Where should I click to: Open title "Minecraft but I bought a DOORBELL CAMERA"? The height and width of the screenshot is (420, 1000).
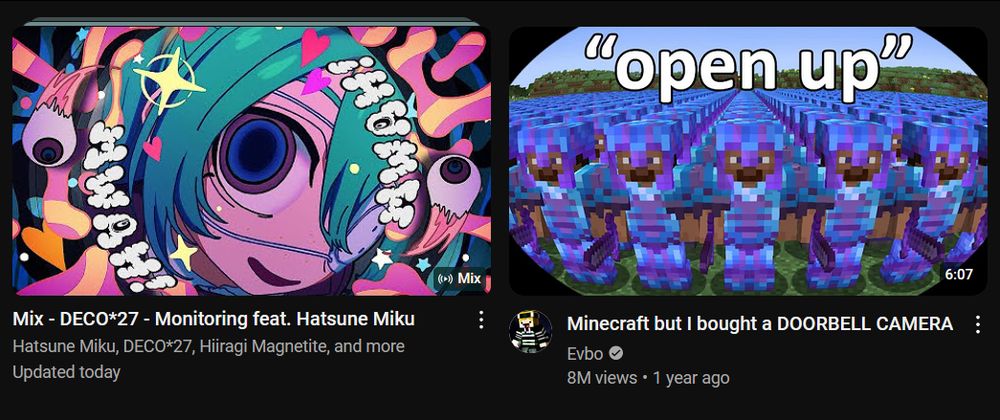[760, 324]
